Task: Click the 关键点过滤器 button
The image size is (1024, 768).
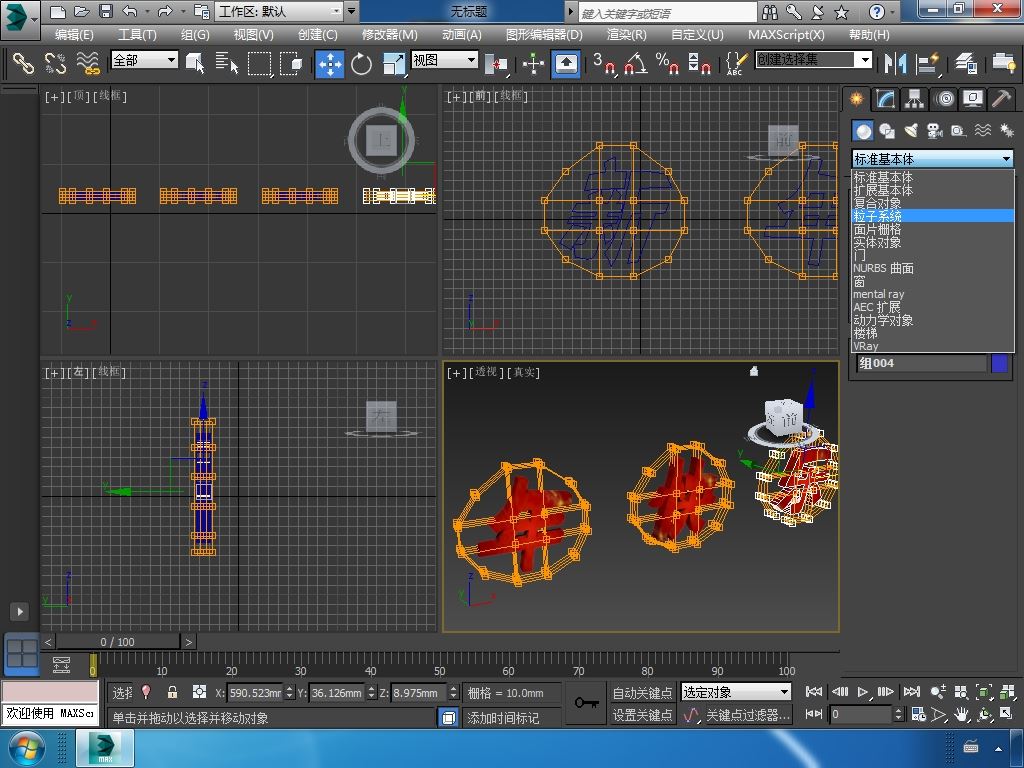Action: (x=746, y=715)
